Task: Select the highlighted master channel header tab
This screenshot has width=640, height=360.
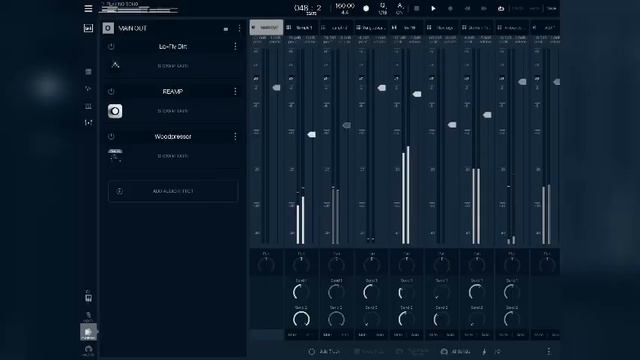Action: [x=266, y=27]
